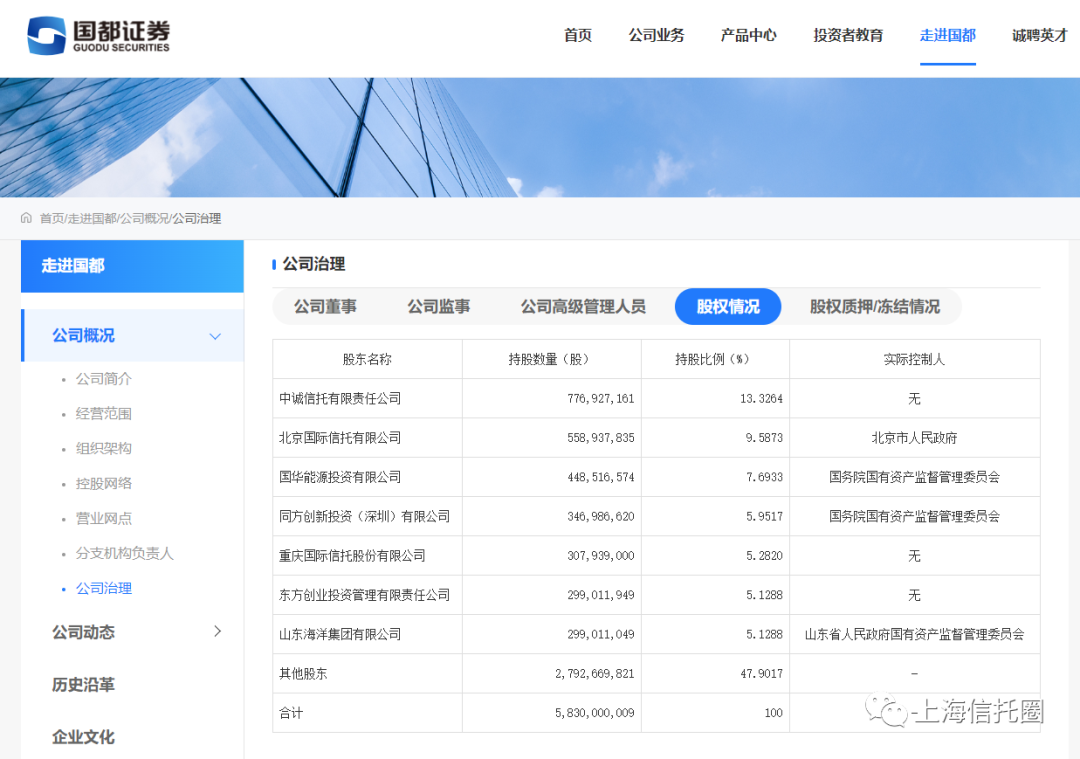Click percentage value 47.9017
The image size is (1080, 759).
tap(761, 673)
